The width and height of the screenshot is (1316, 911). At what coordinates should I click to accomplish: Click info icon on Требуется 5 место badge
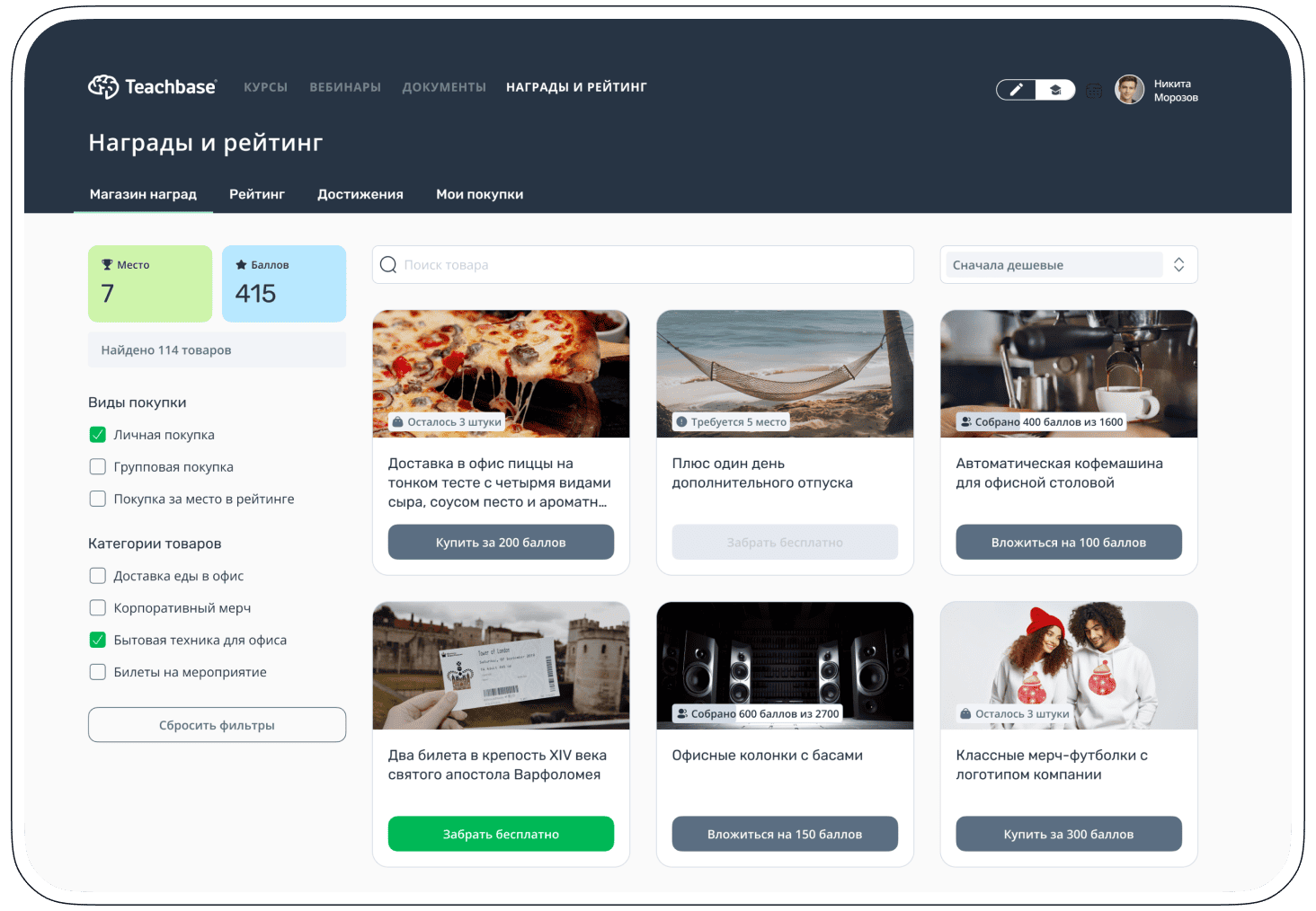pos(681,422)
